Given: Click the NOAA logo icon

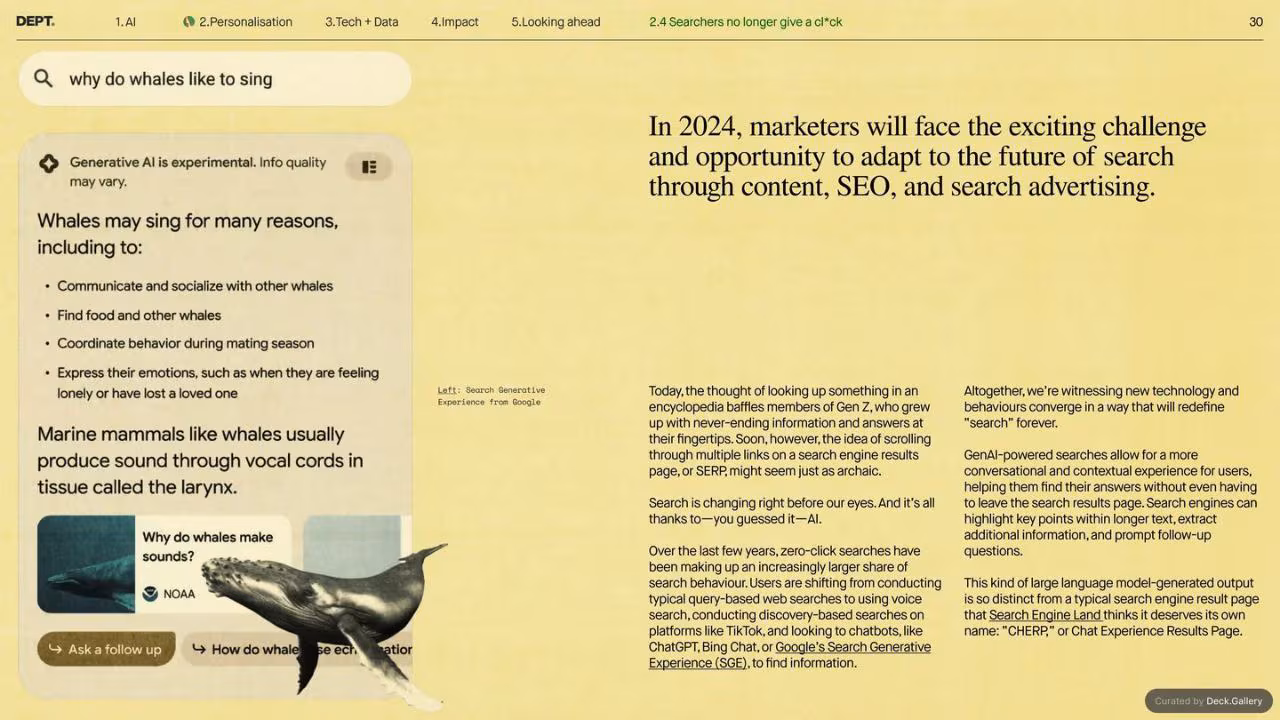Looking at the screenshot, I should pyautogui.click(x=150, y=594).
